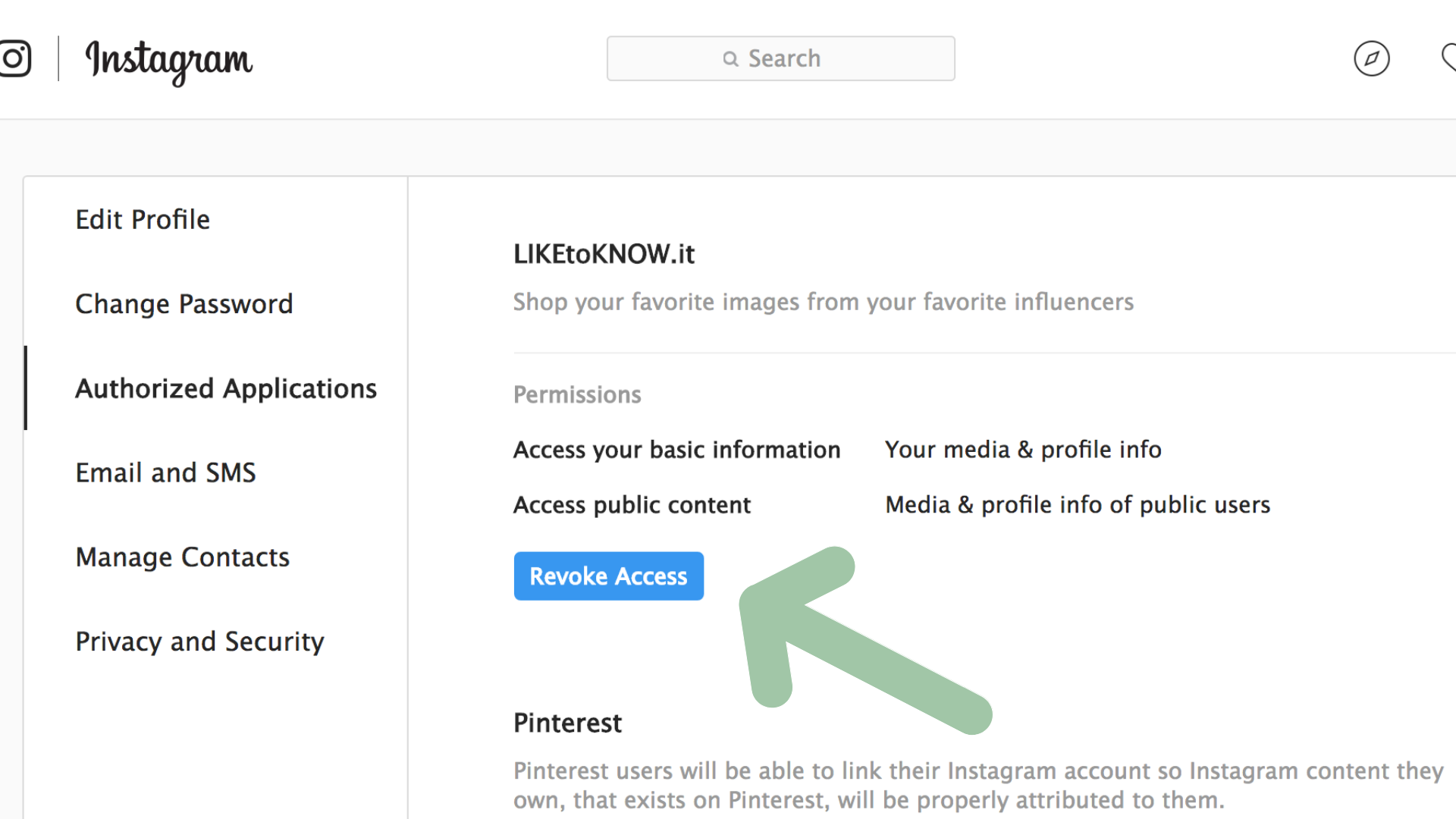Screen dimensions: 1456x819
Task: Click the LIKEtoKNOW.it description text
Action: [x=824, y=301]
